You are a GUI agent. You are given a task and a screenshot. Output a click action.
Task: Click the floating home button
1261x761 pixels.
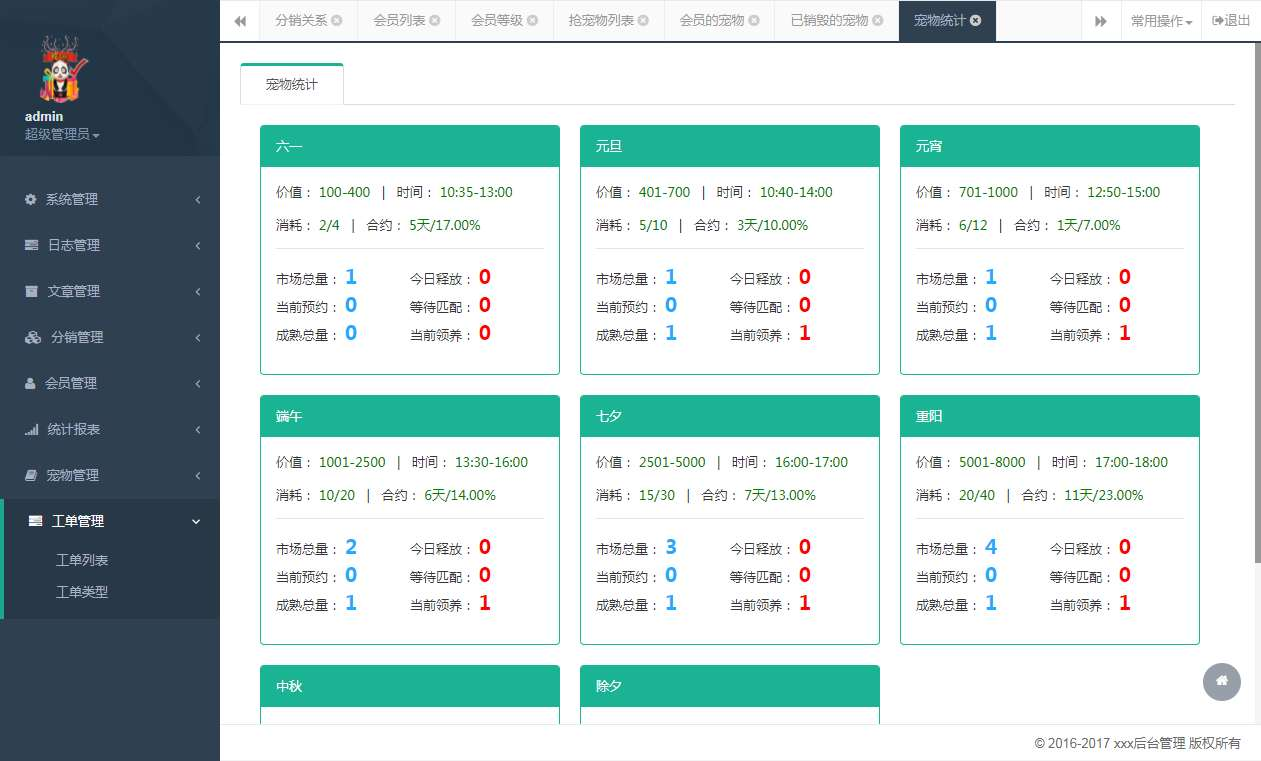[x=1221, y=682]
